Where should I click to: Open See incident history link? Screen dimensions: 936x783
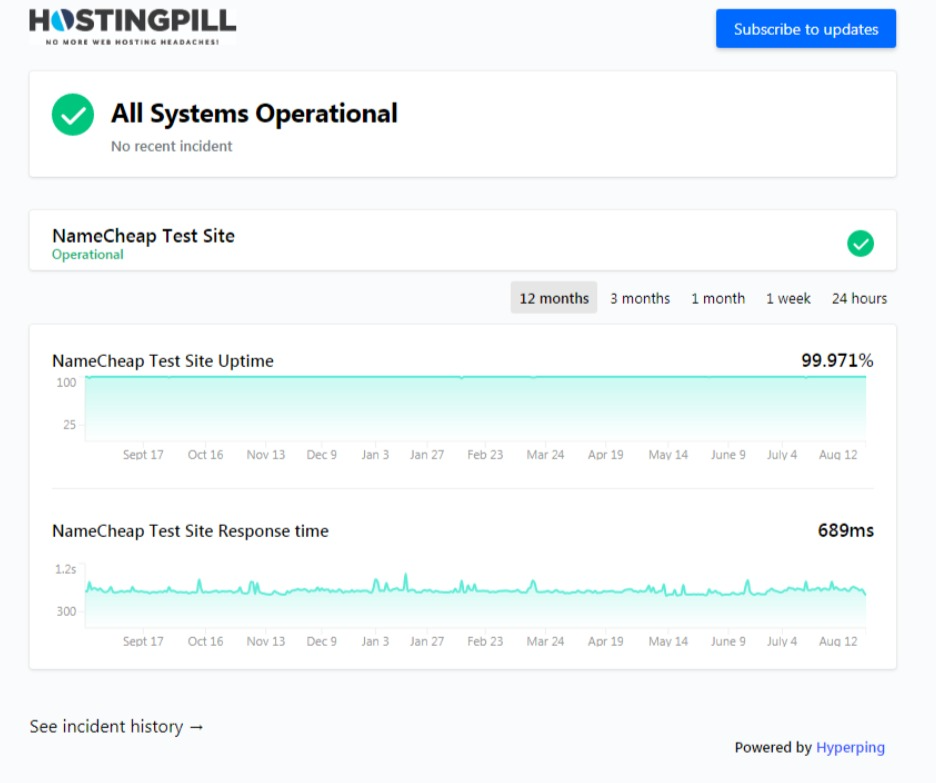coord(117,726)
